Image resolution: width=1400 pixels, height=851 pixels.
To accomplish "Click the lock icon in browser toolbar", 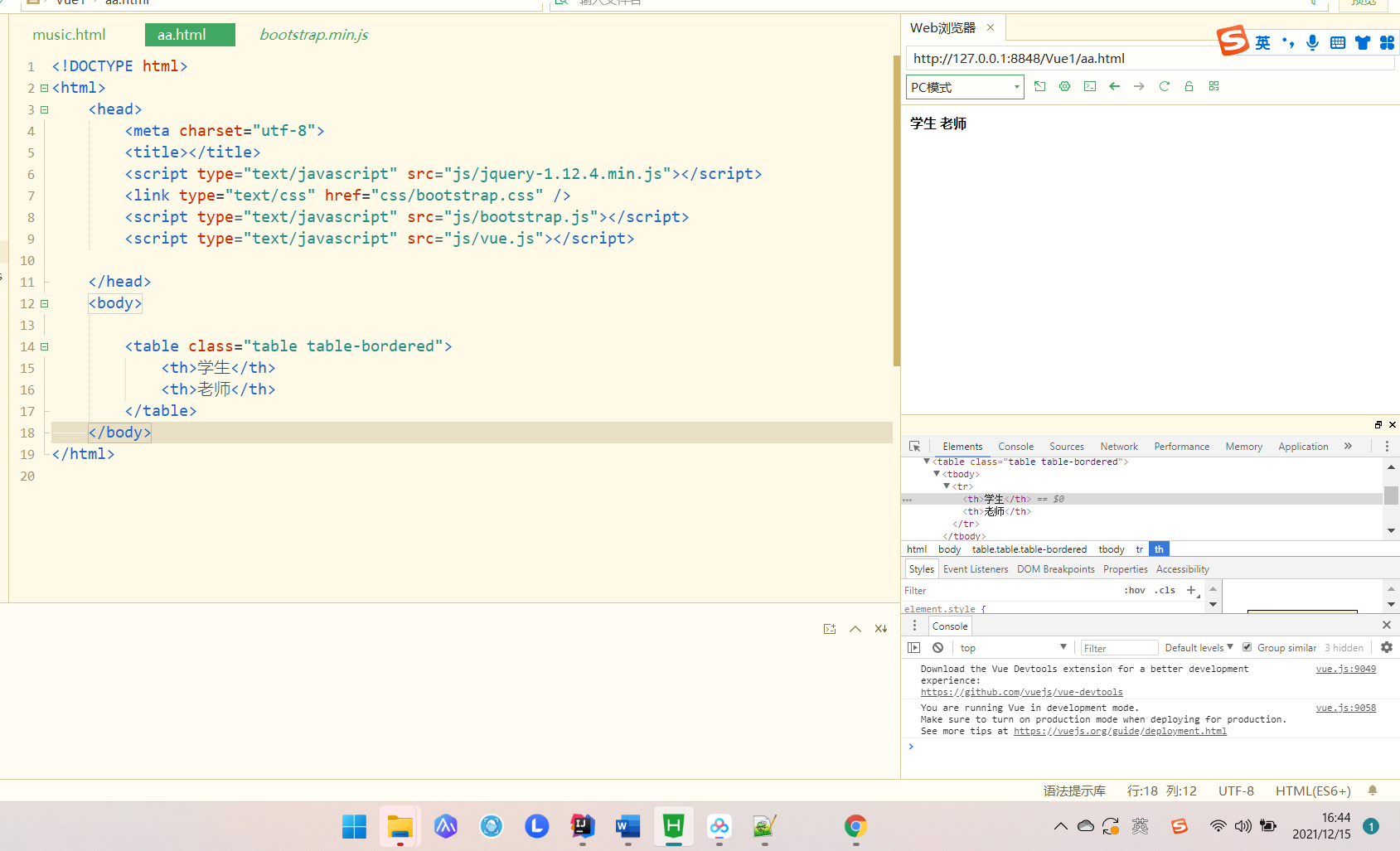I will click(1189, 86).
